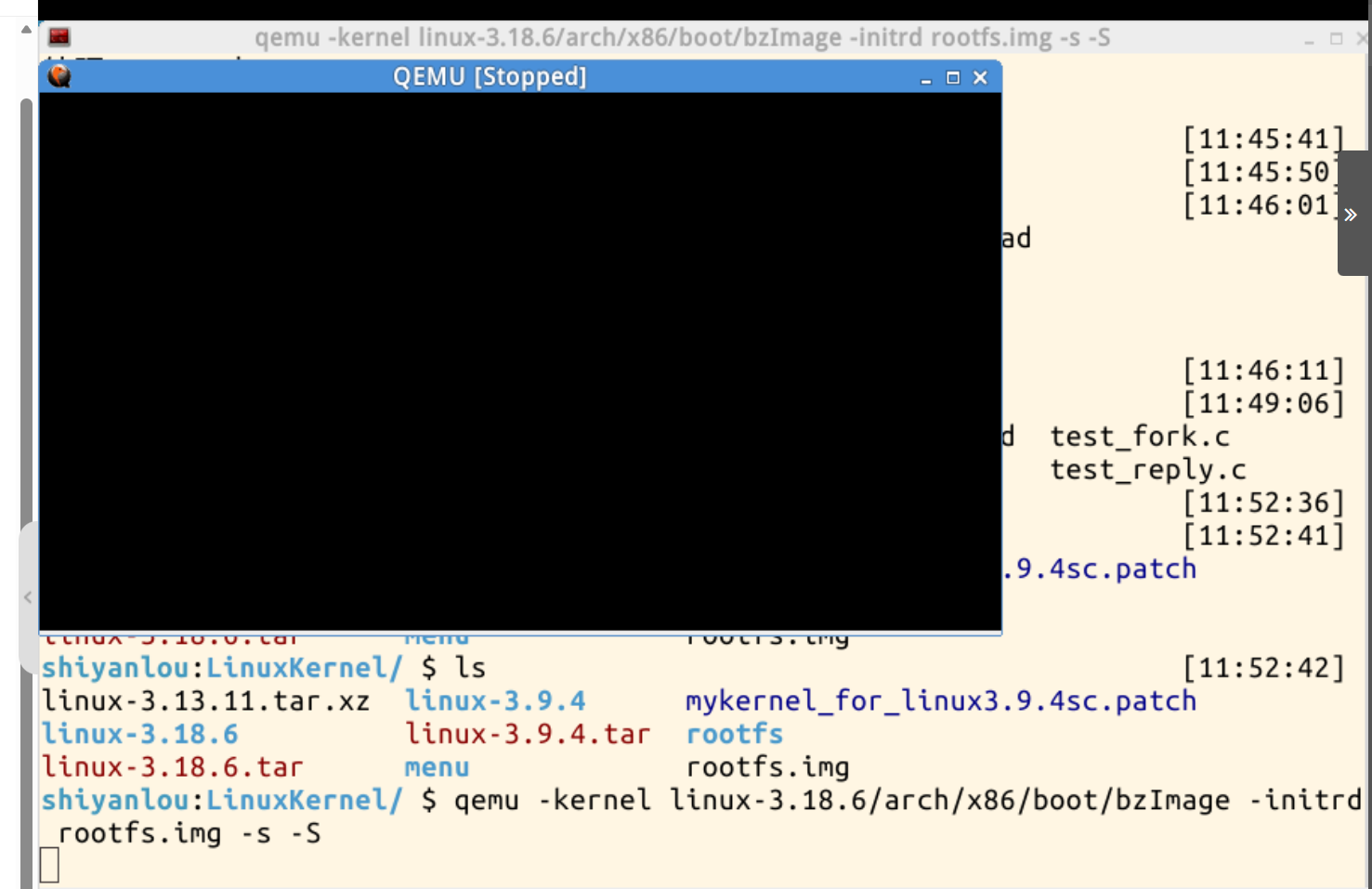1372x889 pixels.
Task: Click the terminal window icon in the top-left corner
Action: point(59,37)
